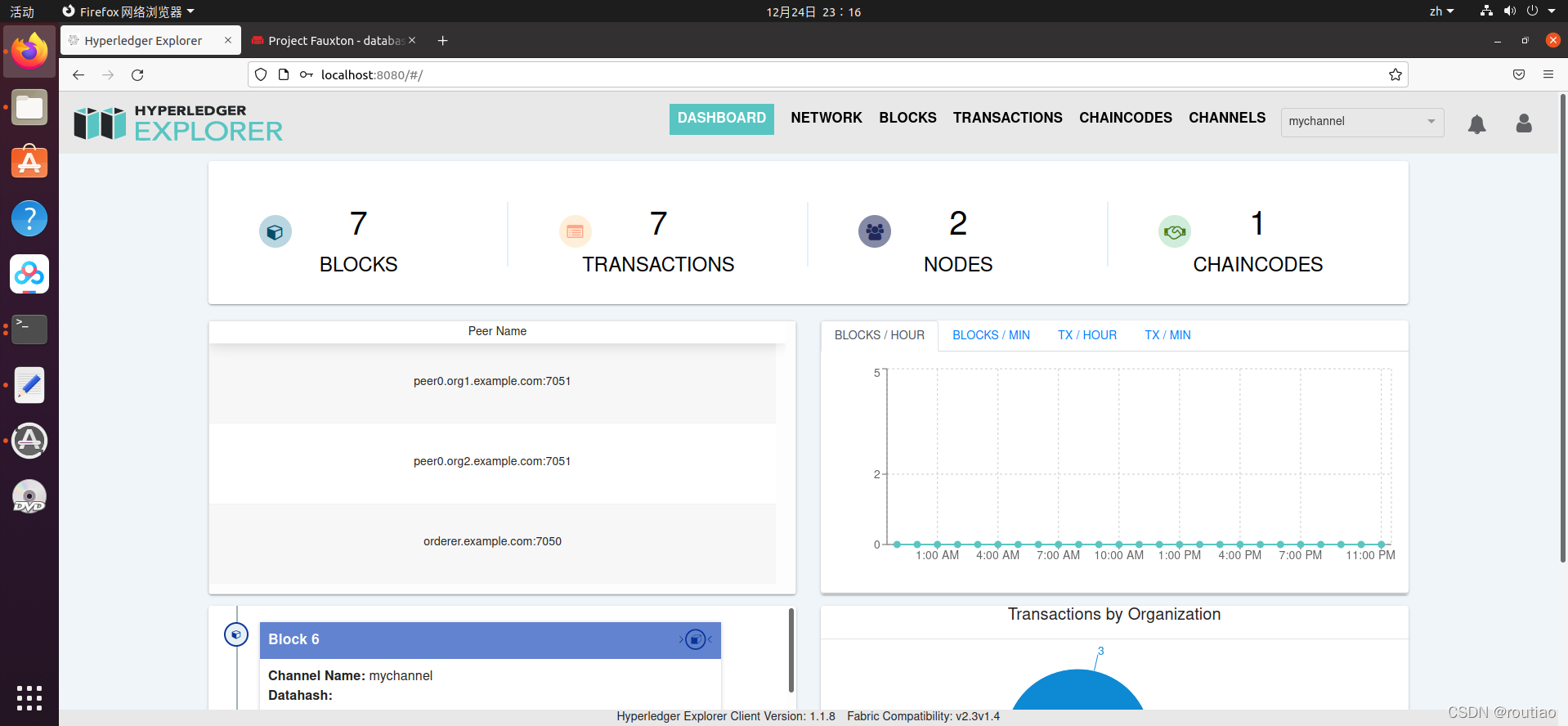Open the notifications bell
The height and width of the screenshot is (726, 1568).
pos(1476,123)
